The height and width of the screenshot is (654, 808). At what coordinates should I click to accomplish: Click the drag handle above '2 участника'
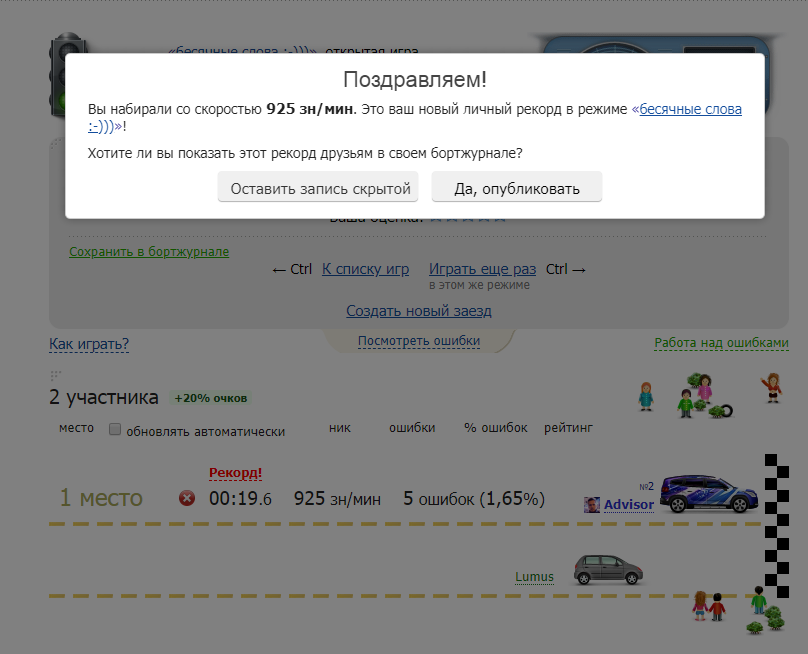55,375
